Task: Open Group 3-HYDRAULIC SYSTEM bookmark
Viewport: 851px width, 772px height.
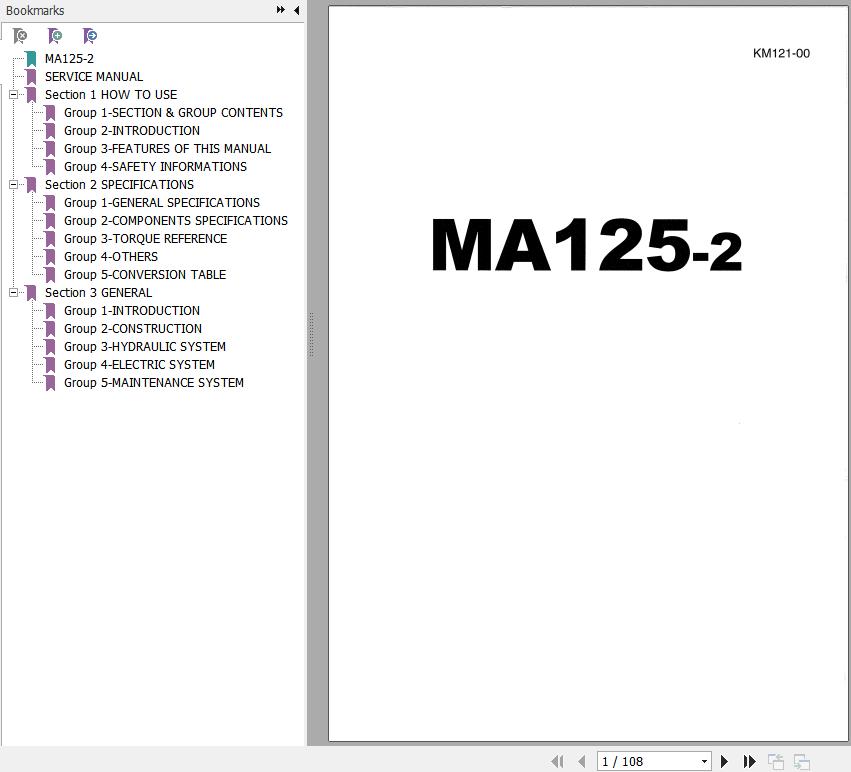Action: (145, 346)
